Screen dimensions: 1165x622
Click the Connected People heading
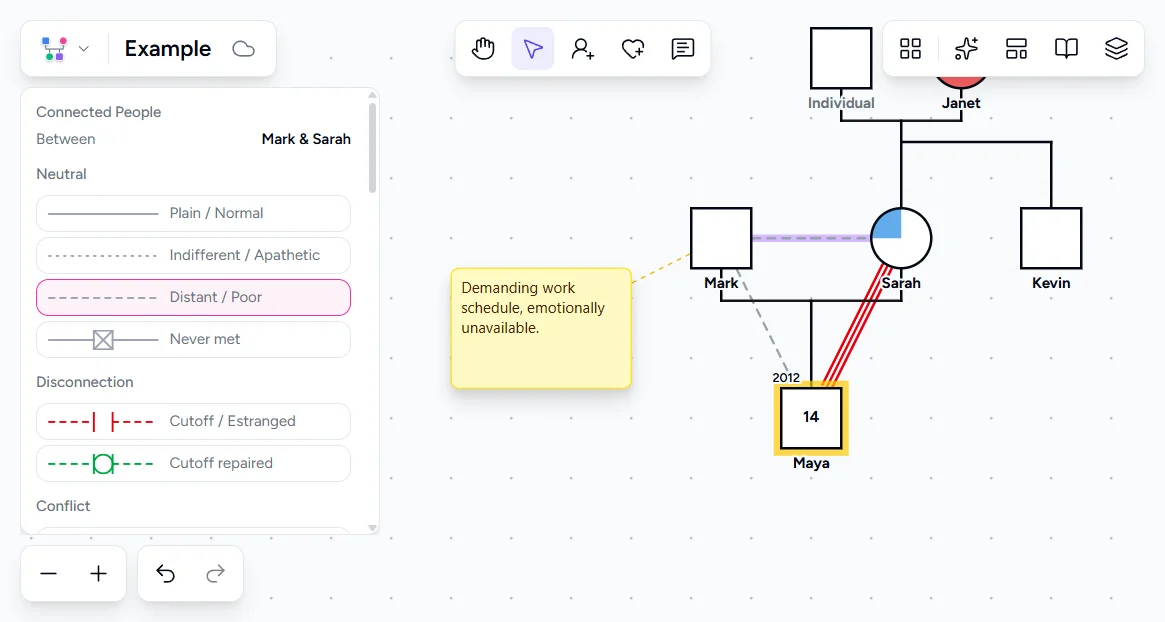(x=99, y=112)
